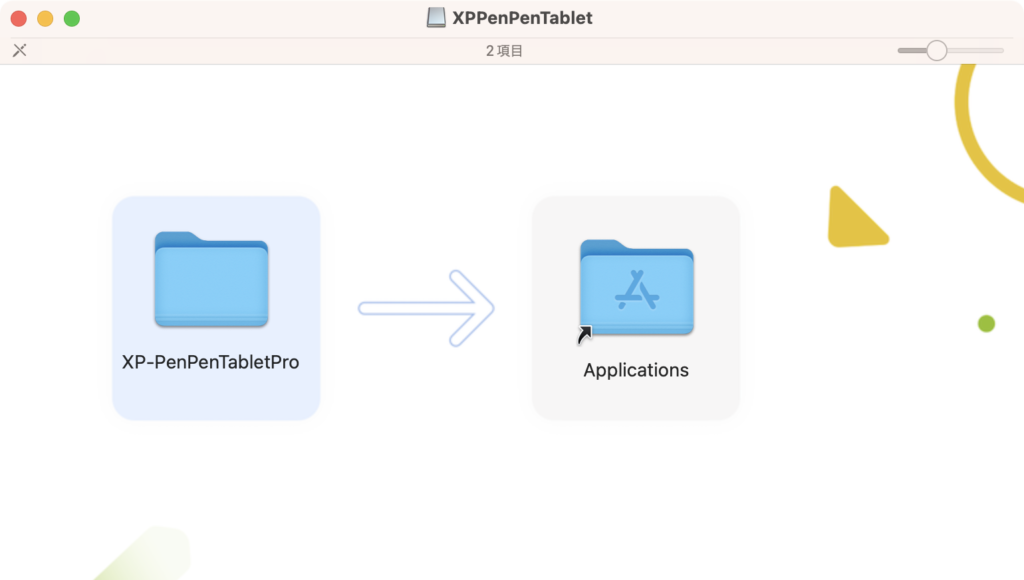1024x580 pixels.
Task: Click the XP-PenPenTabletPro folder name label
Action: point(210,362)
